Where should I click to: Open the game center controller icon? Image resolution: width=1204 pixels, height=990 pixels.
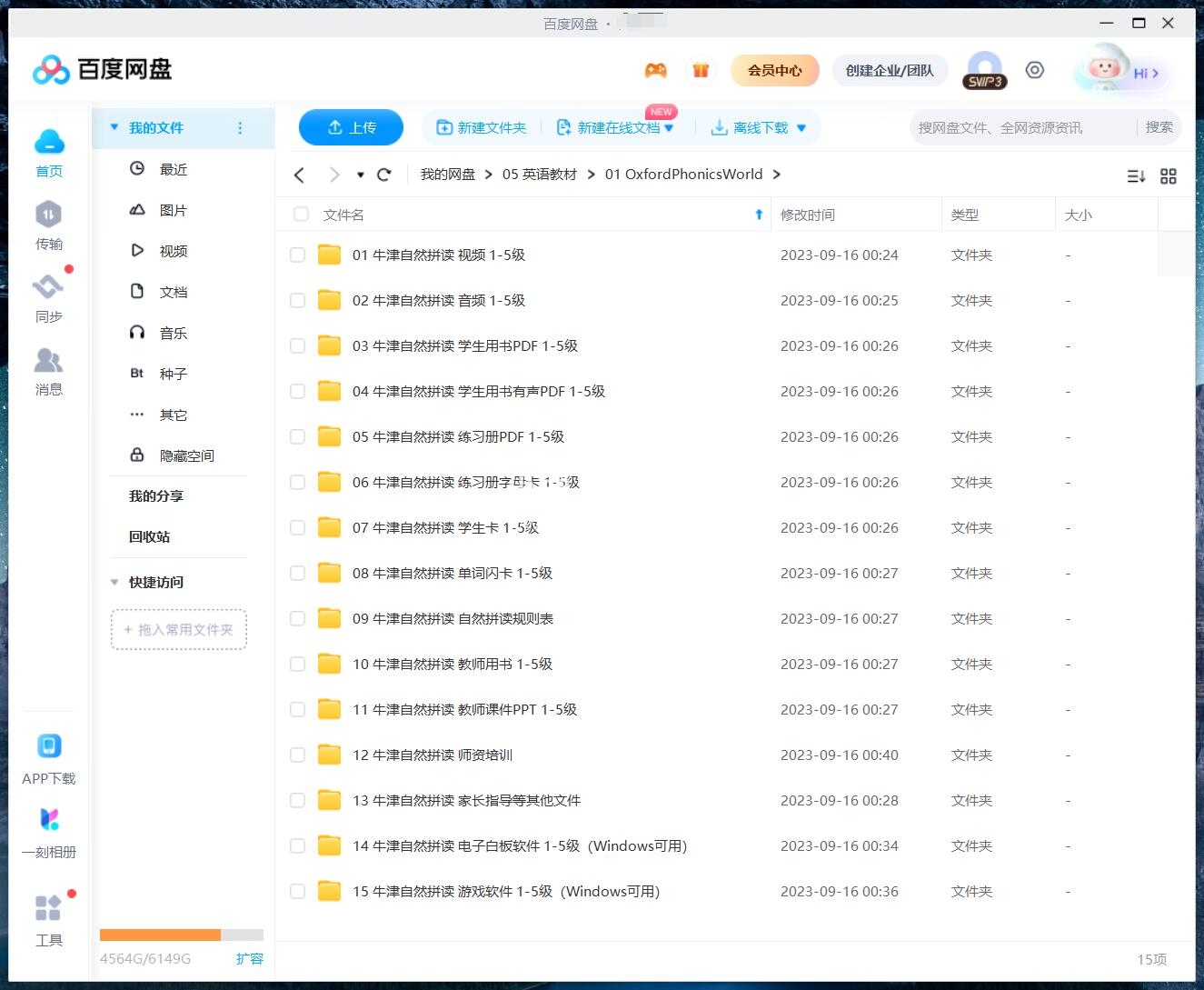(x=655, y=70)
